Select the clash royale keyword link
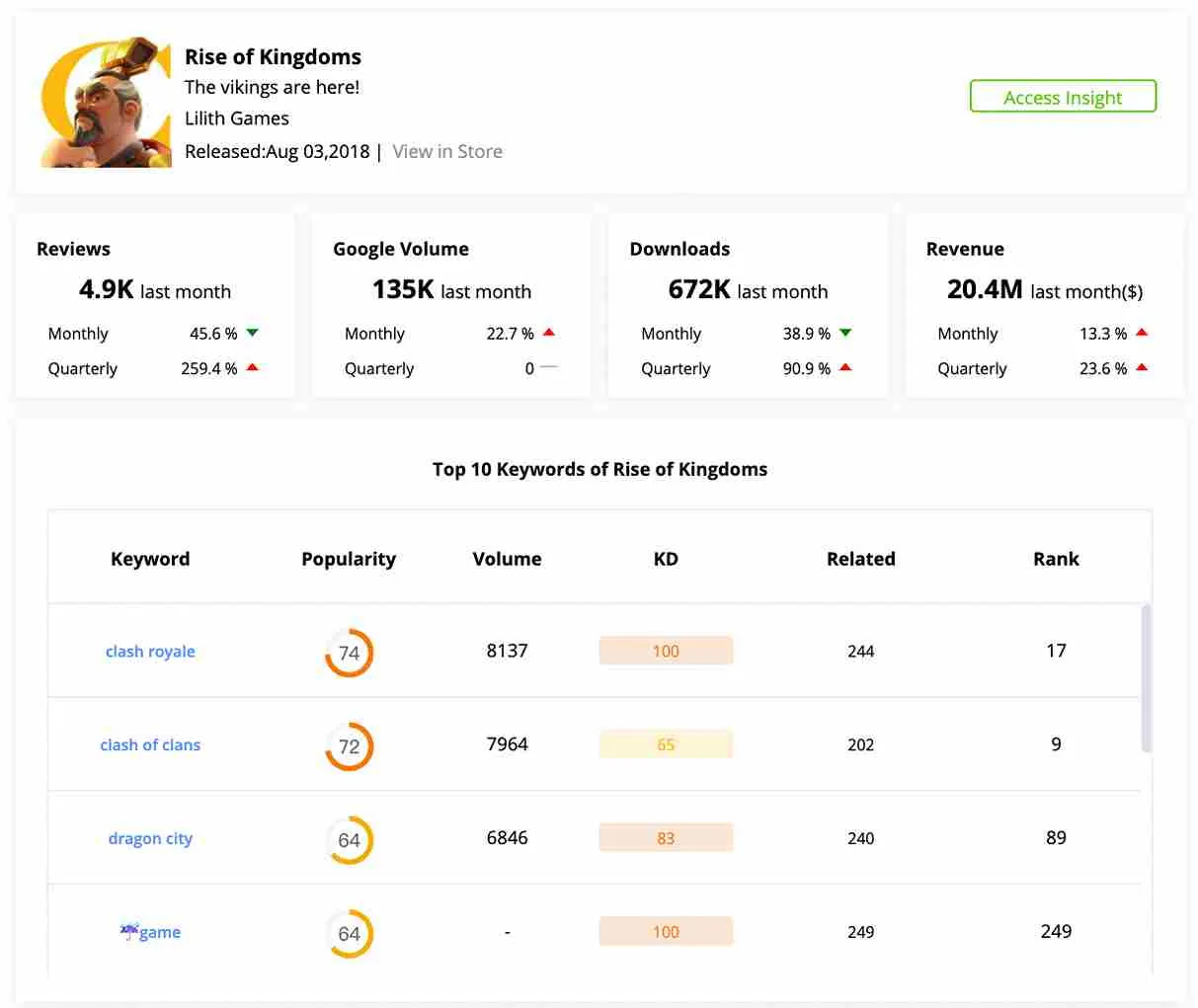Screen dimensions: 1198x1008 (x=150, y=652)
